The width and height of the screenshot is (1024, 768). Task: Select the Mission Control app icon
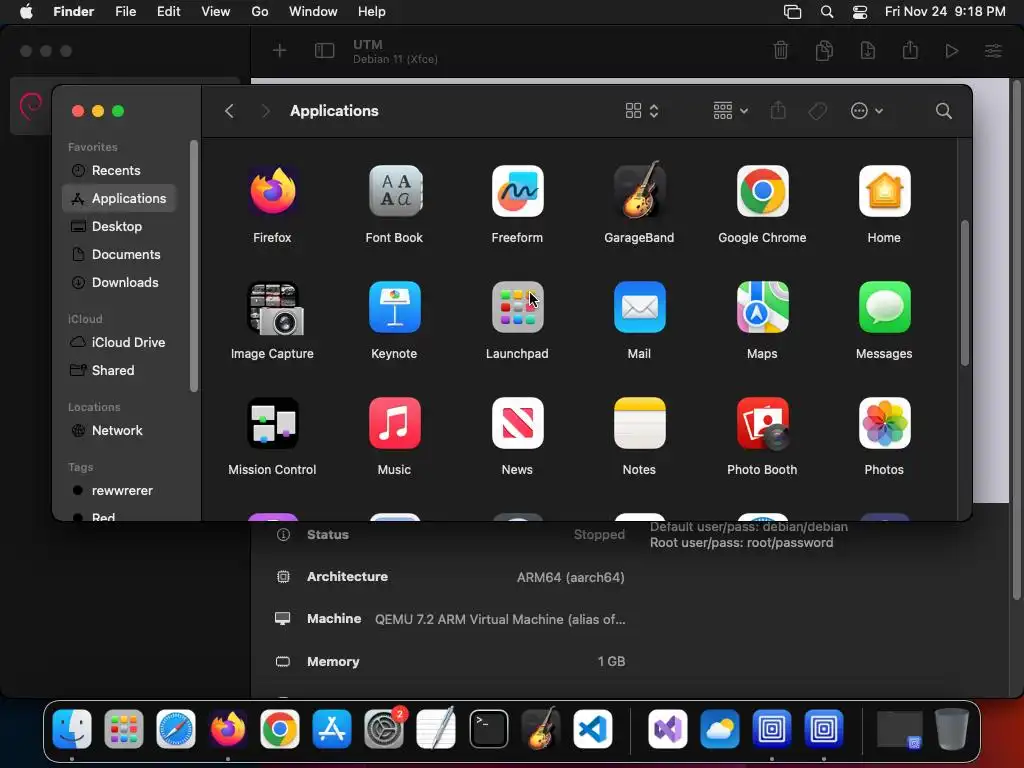pyautogui.click(x=272, y=423)
